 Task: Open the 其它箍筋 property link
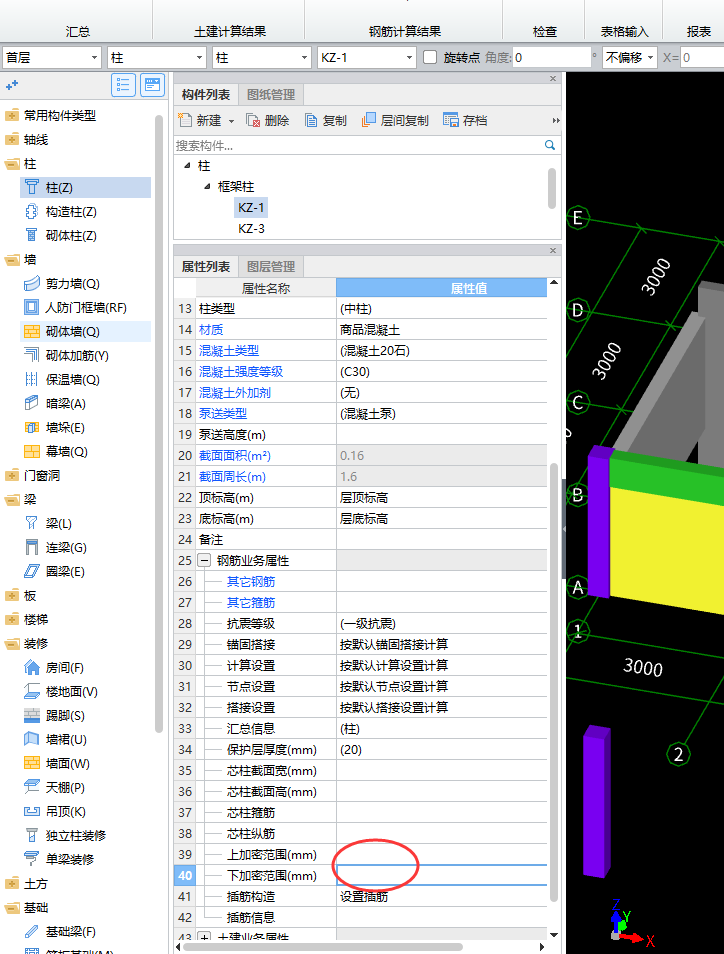pos(251,602)
